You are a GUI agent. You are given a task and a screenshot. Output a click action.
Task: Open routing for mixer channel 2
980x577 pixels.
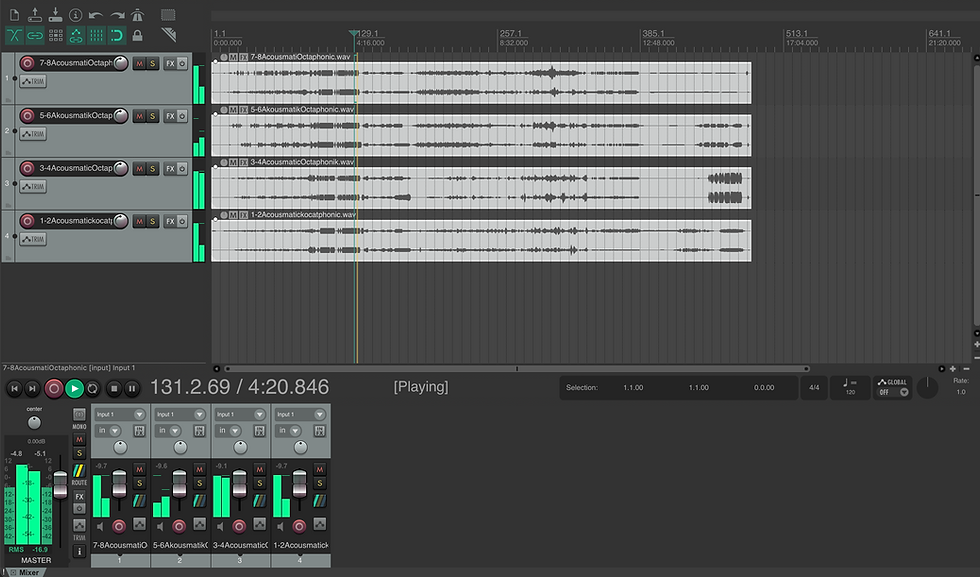pyautogui.click(x=199, y=501)
